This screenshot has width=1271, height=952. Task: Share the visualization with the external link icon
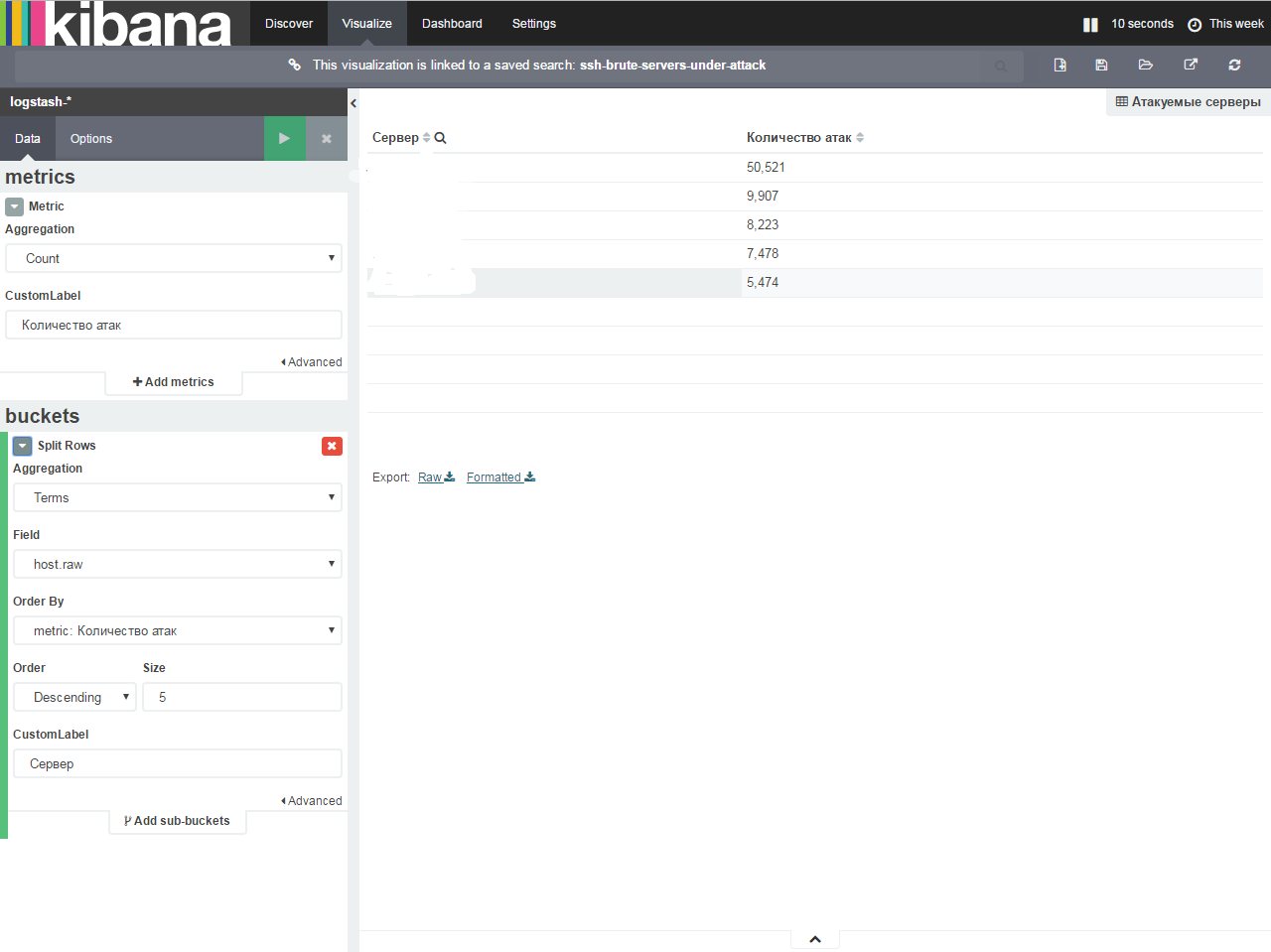(x=1191, y=65)
